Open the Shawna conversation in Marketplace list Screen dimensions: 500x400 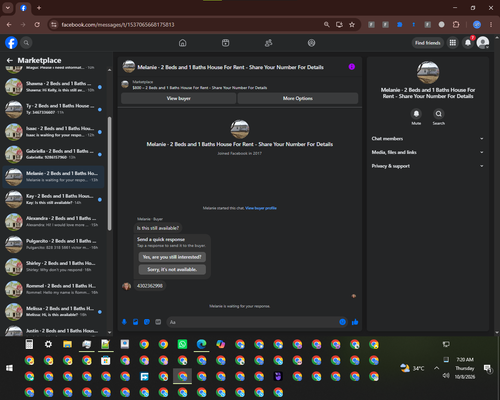point(53,87)
